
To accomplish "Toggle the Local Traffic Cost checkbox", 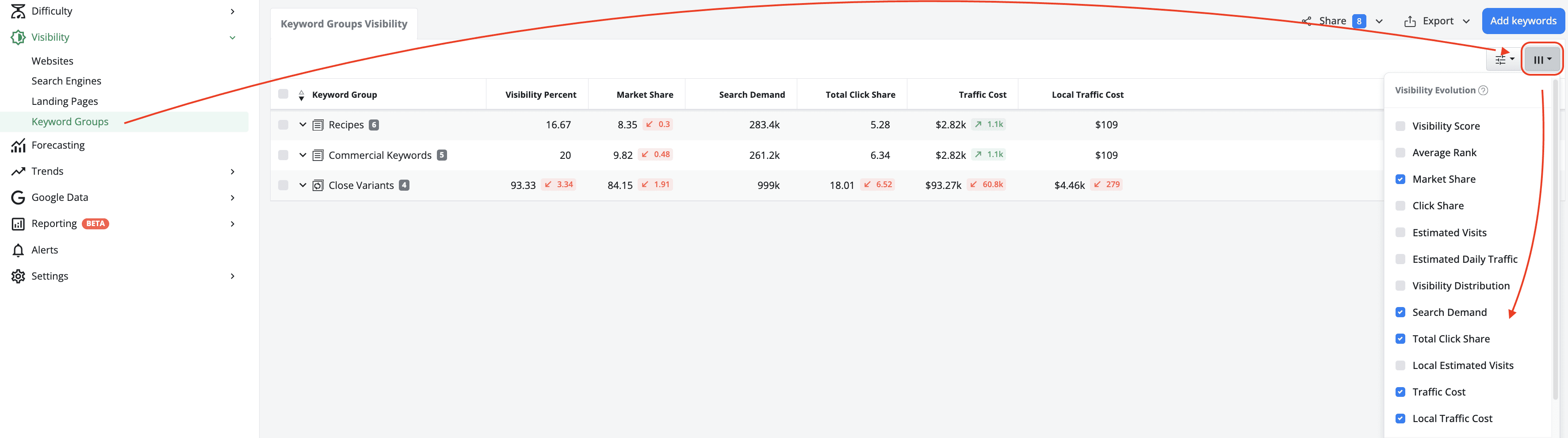I will coord(1400,419).
